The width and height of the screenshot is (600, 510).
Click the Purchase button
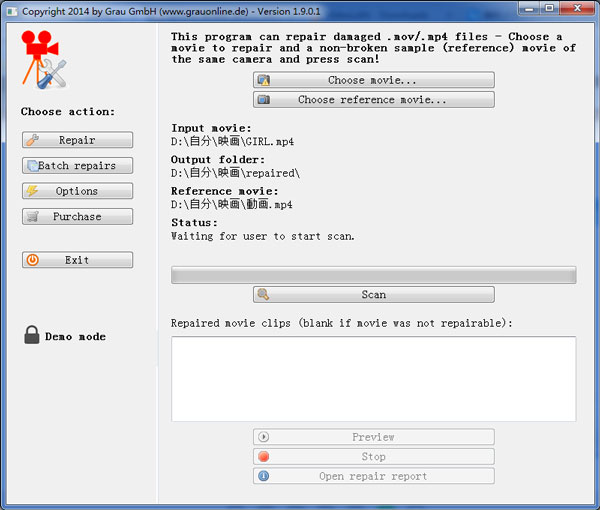(77, 217)
